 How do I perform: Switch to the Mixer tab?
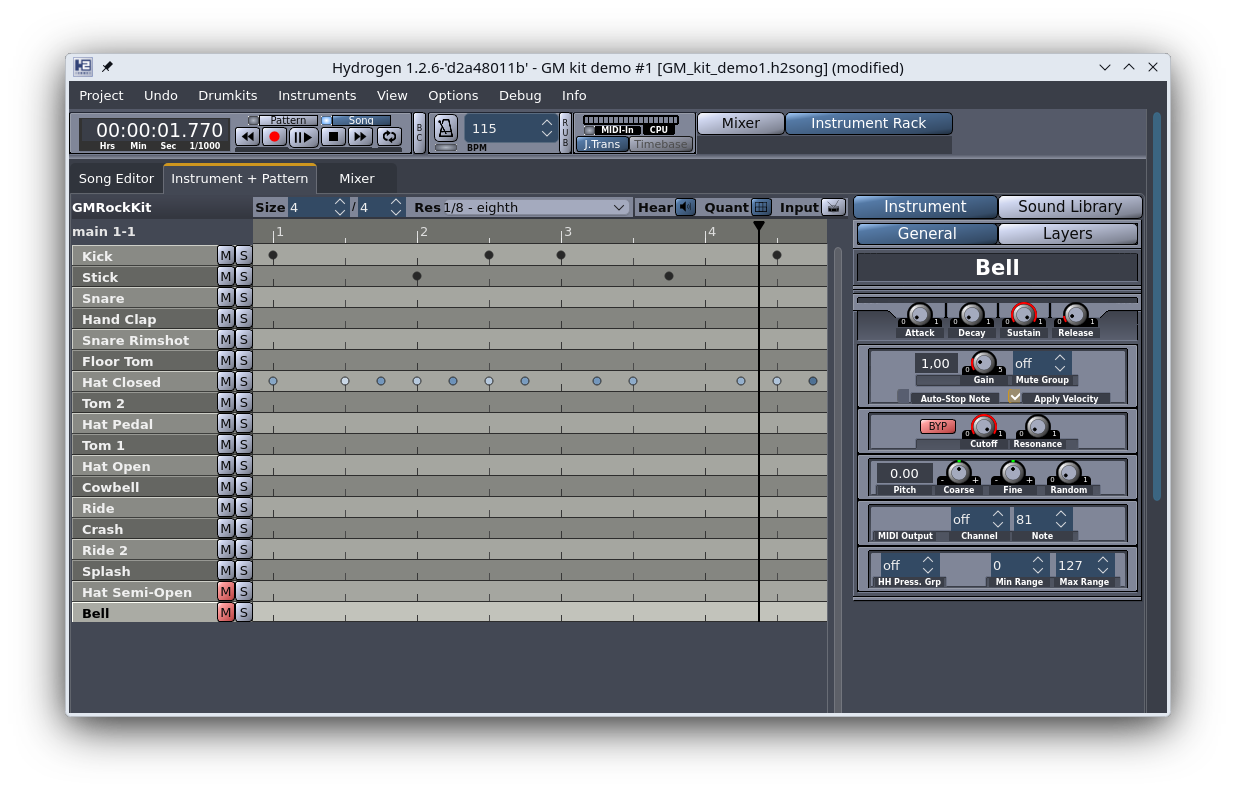[x=357, y=178]
